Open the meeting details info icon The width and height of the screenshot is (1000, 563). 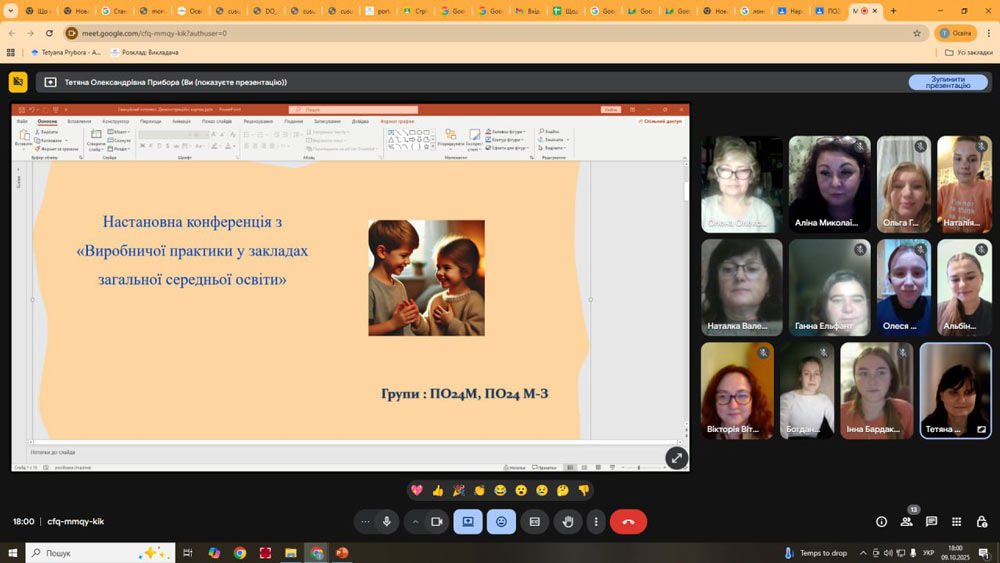tap(881, 521)
